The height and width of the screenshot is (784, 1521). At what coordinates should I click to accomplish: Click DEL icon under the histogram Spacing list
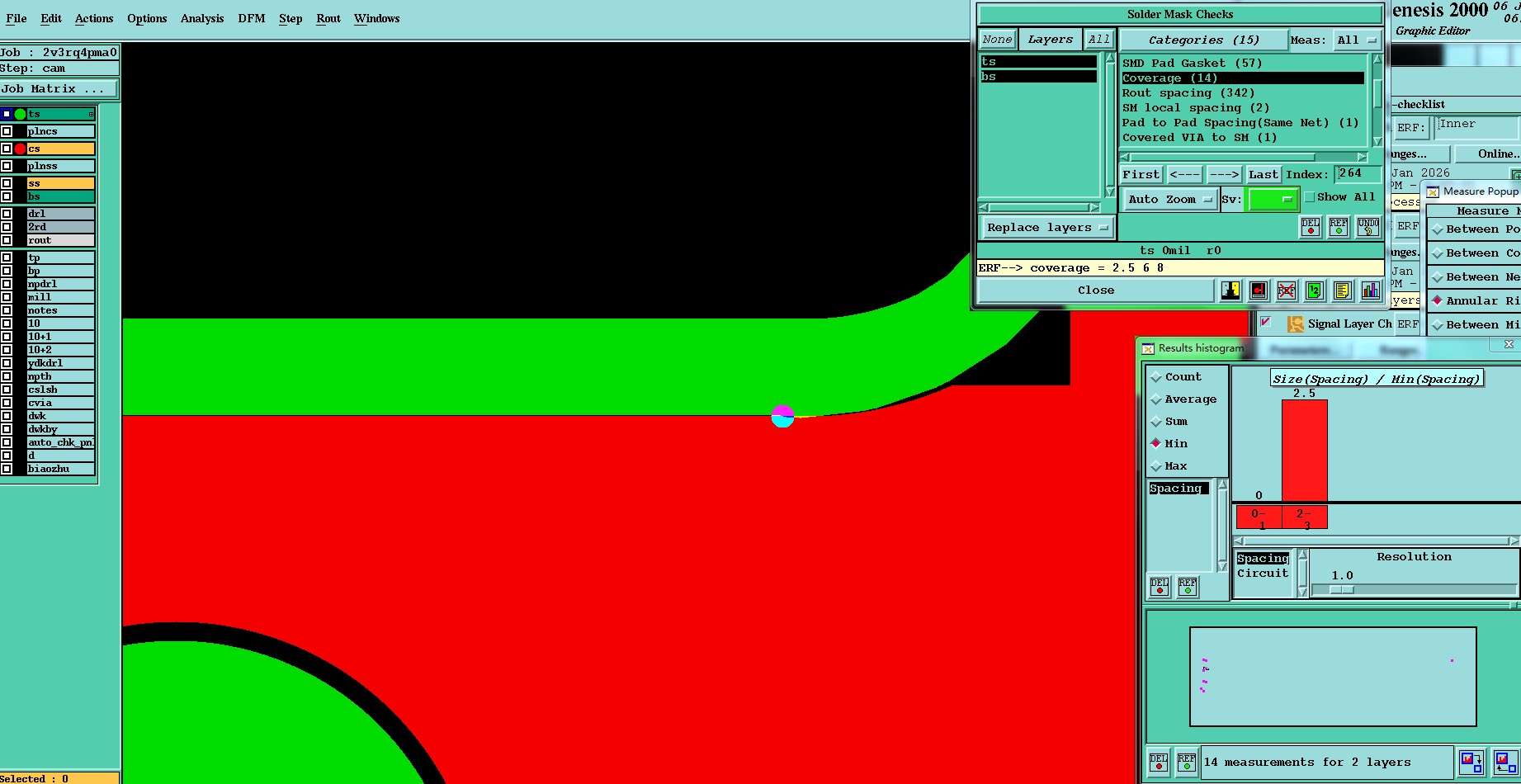pos(1160,587)
